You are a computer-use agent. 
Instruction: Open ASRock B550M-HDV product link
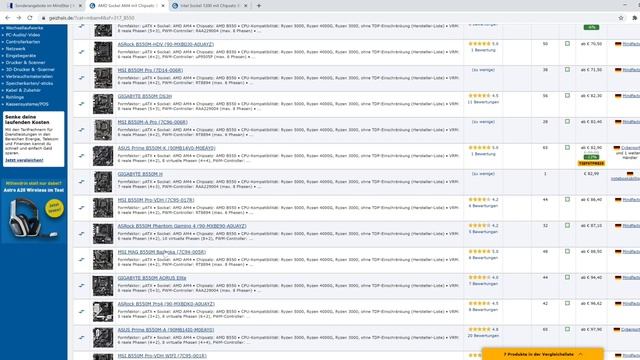(166, 44)
